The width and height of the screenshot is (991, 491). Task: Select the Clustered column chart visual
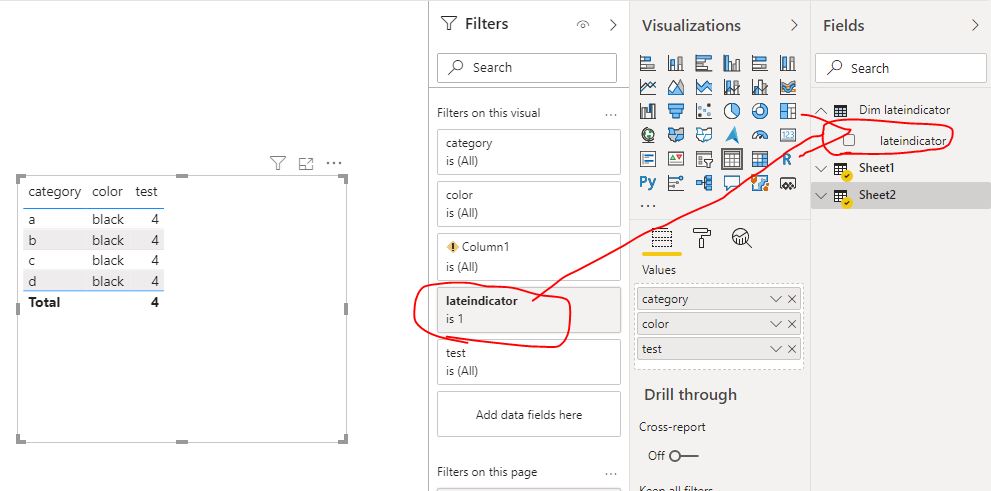pos(732,63)
